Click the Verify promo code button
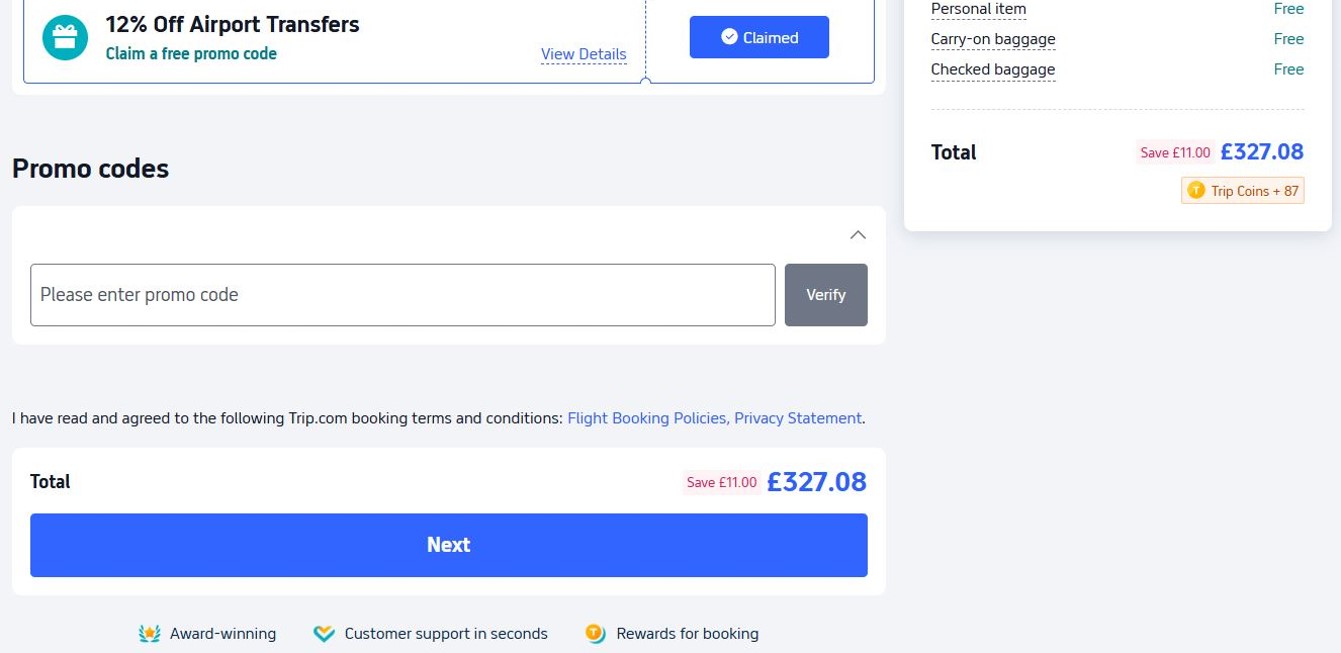Screen dimensions: 1341x653 coord(825,295)
